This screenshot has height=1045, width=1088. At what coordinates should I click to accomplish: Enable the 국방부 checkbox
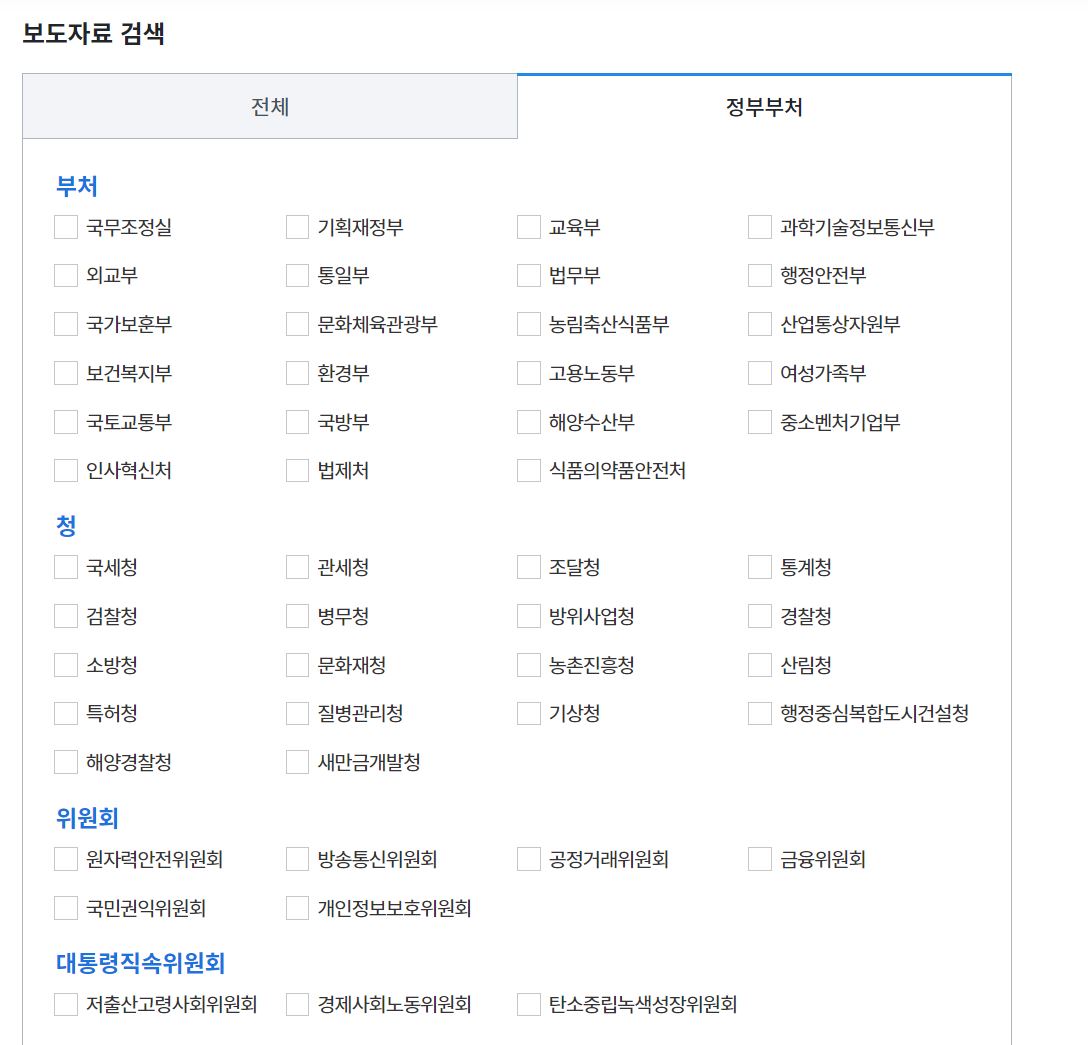(x=298, y=422)
